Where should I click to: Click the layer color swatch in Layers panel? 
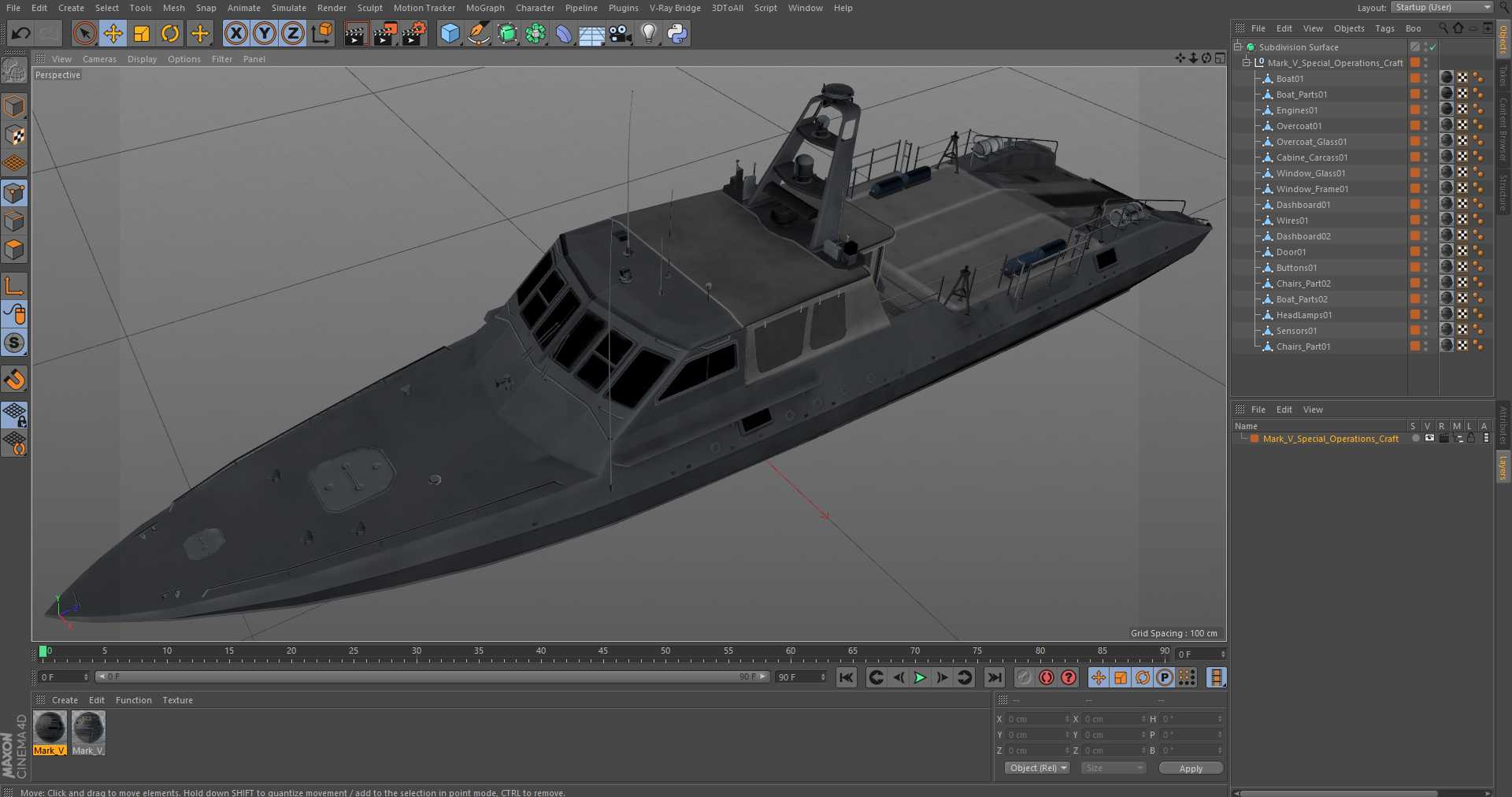tap(1254, 439)
